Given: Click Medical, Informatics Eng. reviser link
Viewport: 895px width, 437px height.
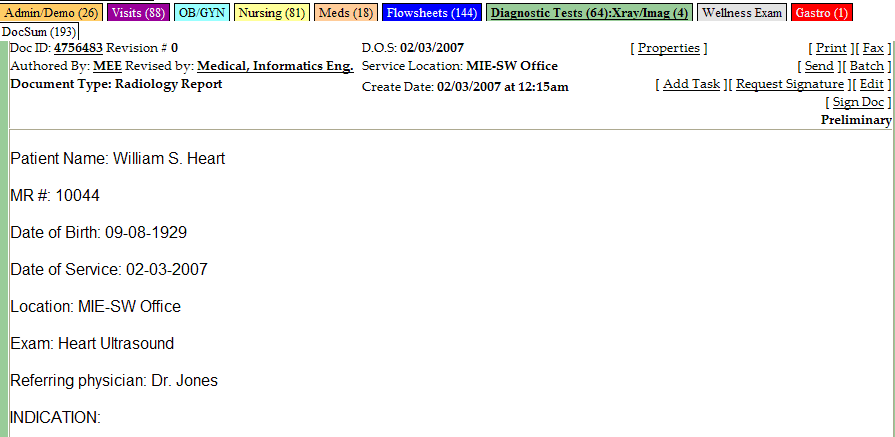Looking at the screenshot, I should click(275, 66).
